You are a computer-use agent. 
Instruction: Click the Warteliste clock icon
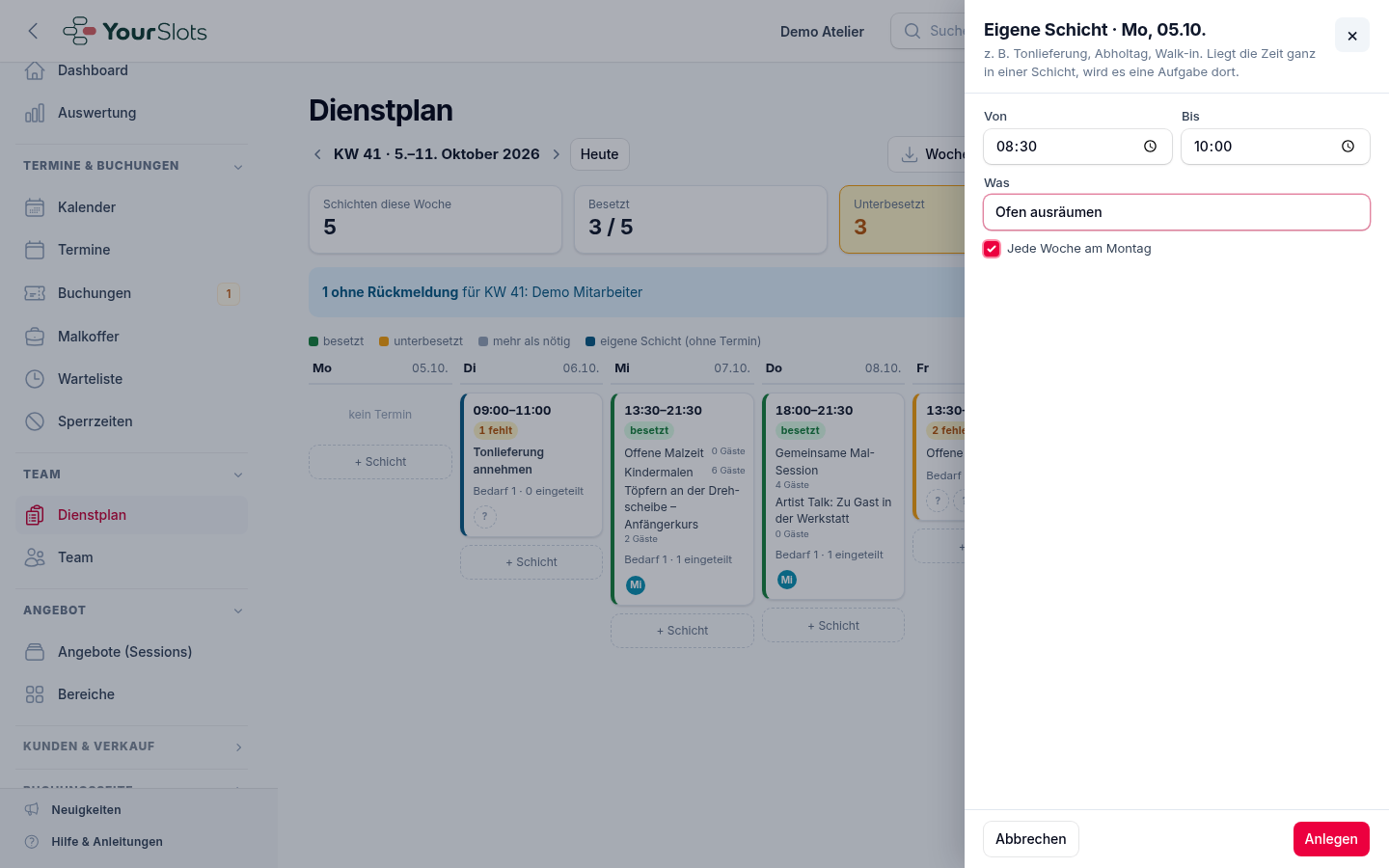(x=35, y=379)
